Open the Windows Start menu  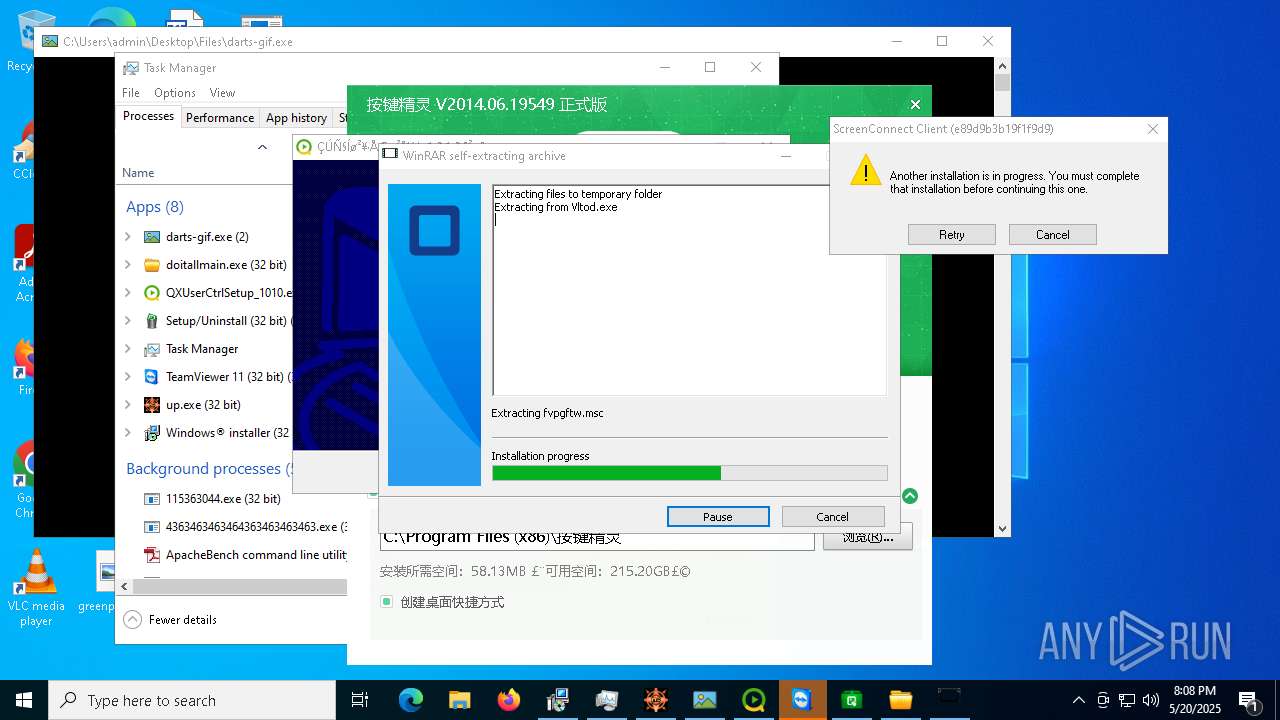[x=24, y=700]
